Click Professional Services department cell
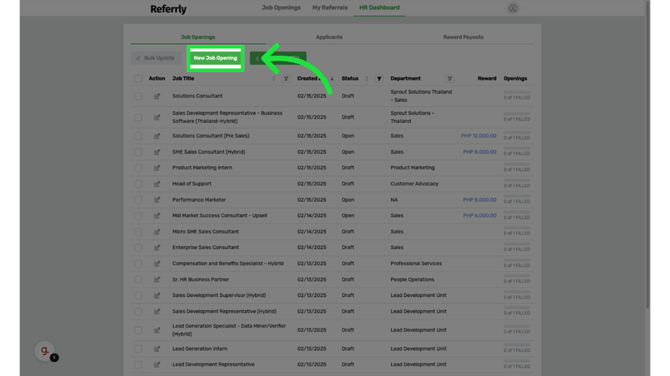 coord(416,264)
